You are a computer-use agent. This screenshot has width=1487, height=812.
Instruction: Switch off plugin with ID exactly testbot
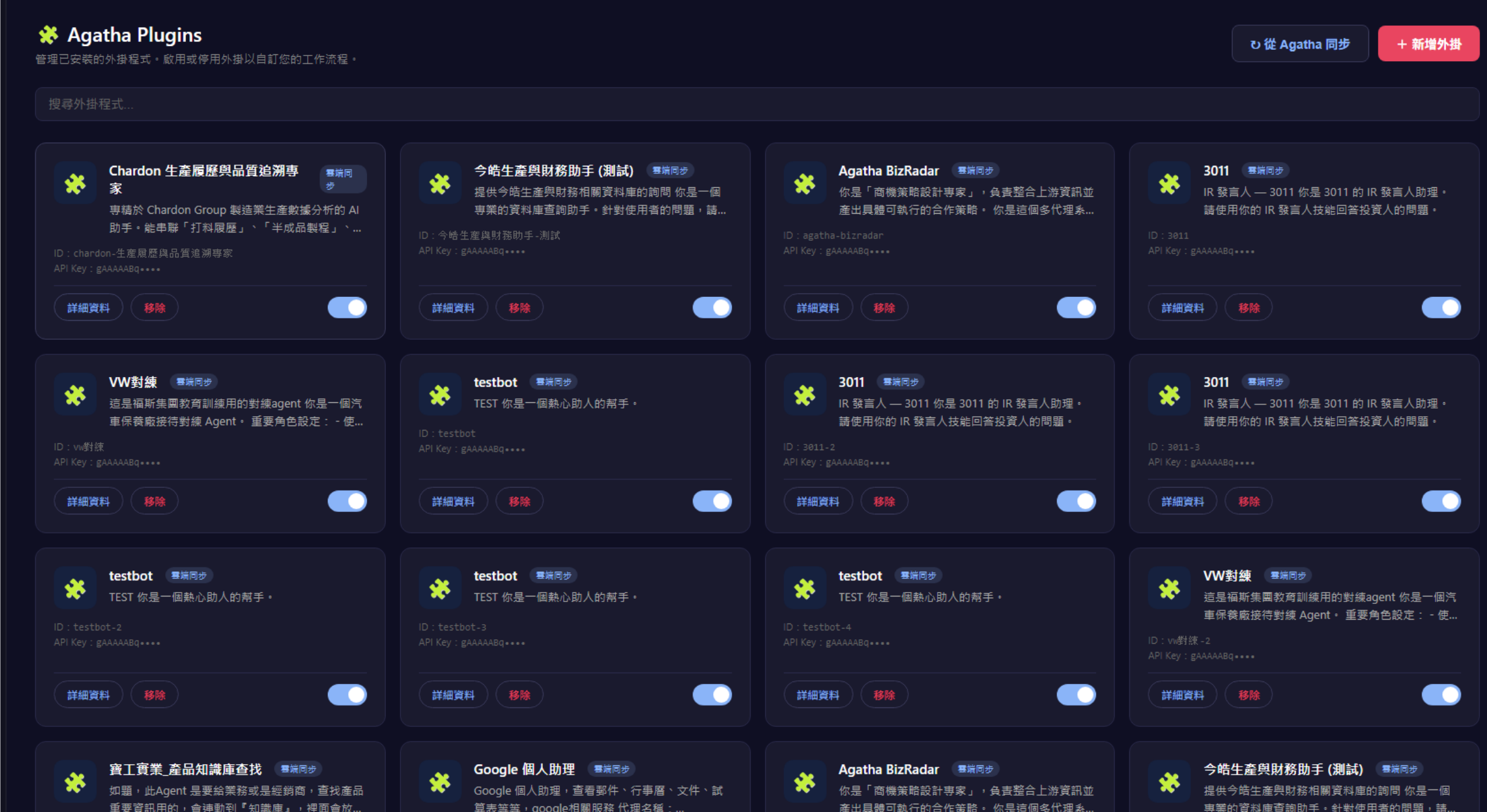pos(712,501)
